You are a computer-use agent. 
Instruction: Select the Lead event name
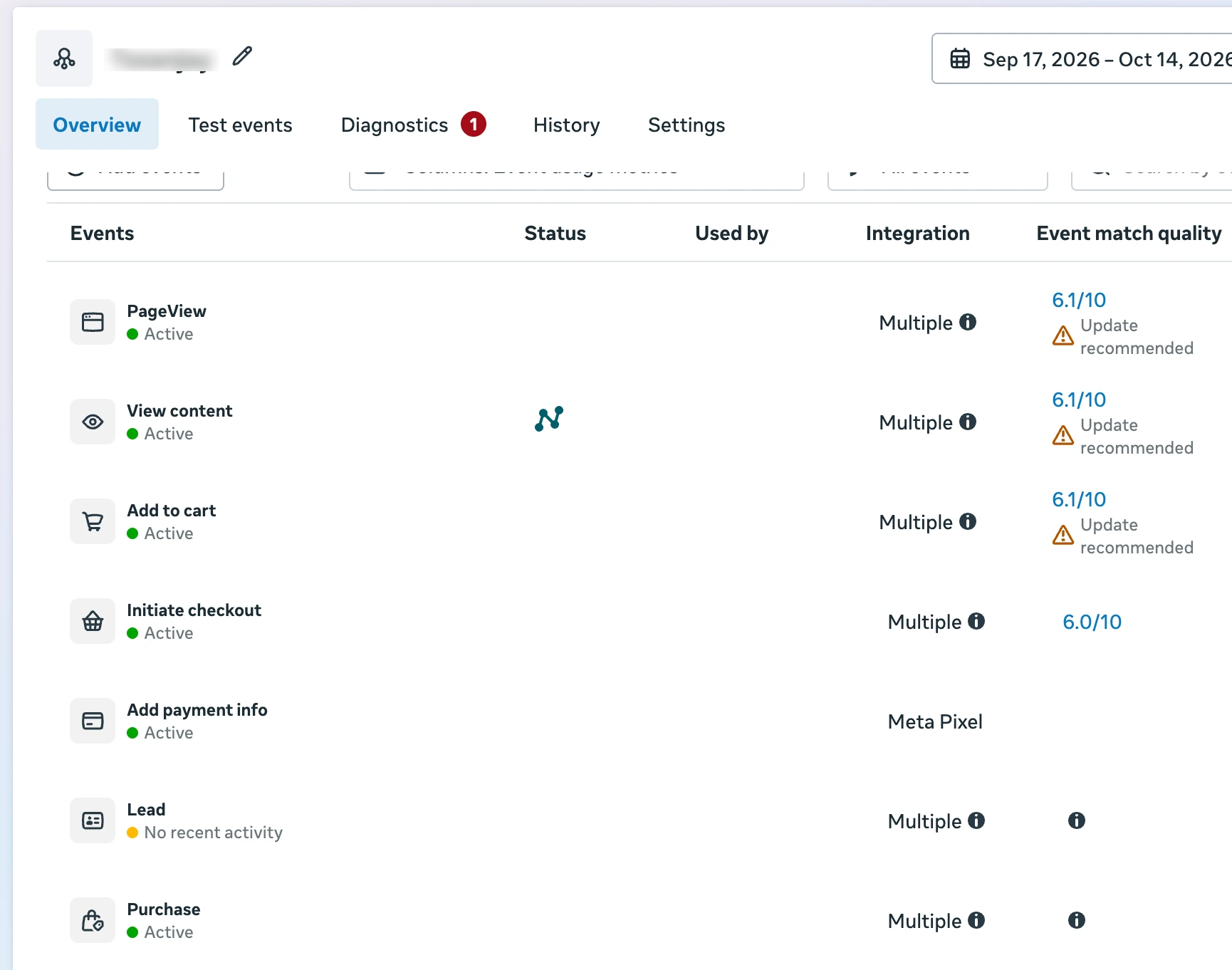pyautogui.click(x=146, y=810)
